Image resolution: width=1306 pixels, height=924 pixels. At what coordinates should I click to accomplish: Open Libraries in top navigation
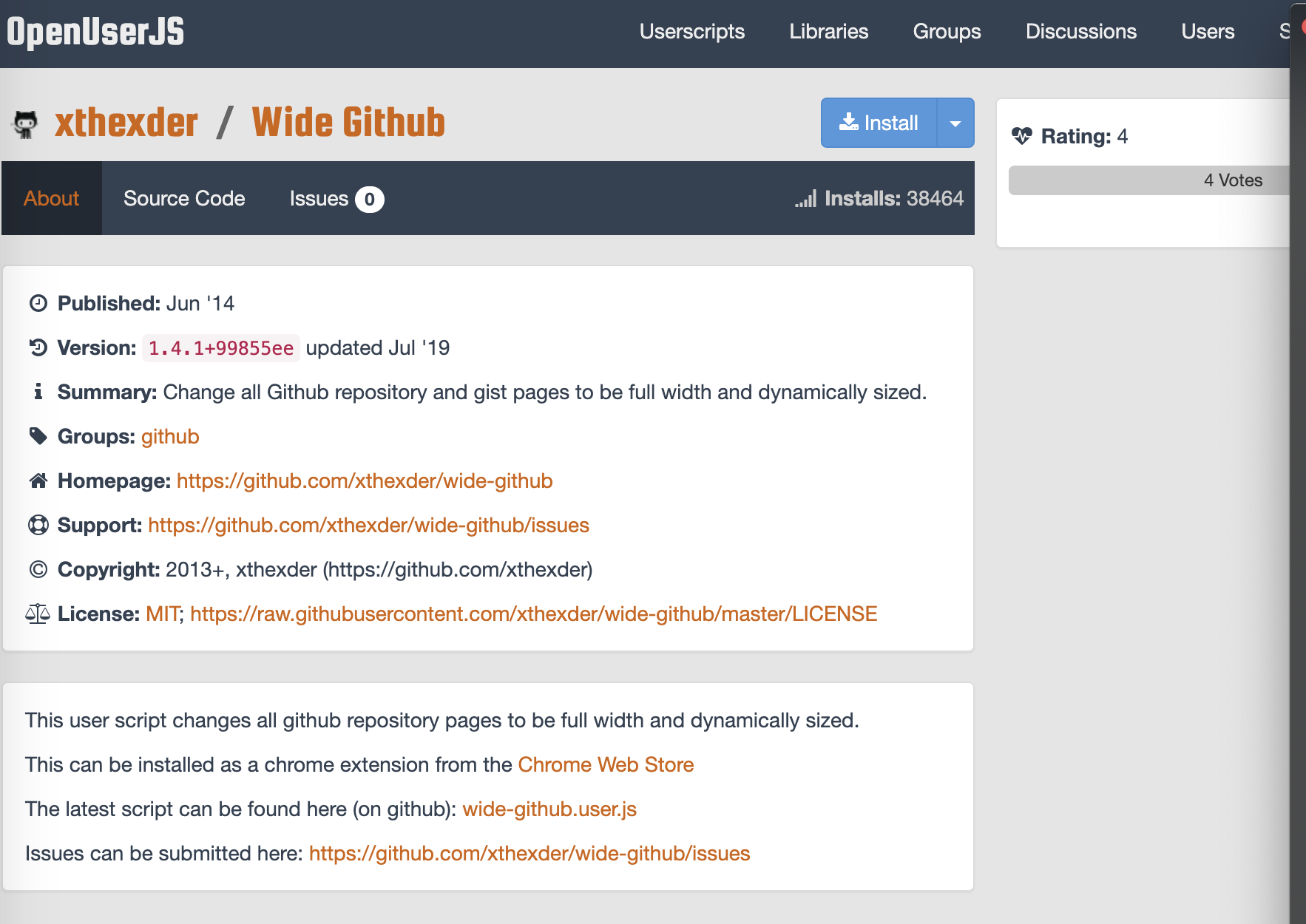pos(828,32)
